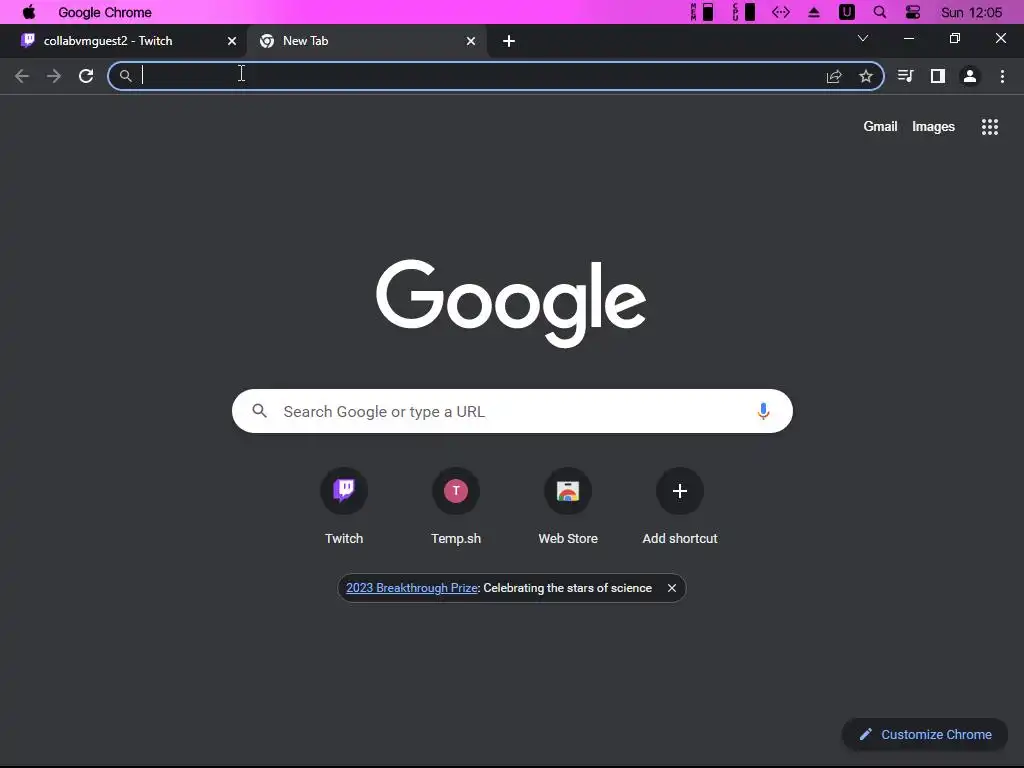Reload the page
Viewport: 1024px width, 768px height.
pyautogui.click(x=86, y=76)
